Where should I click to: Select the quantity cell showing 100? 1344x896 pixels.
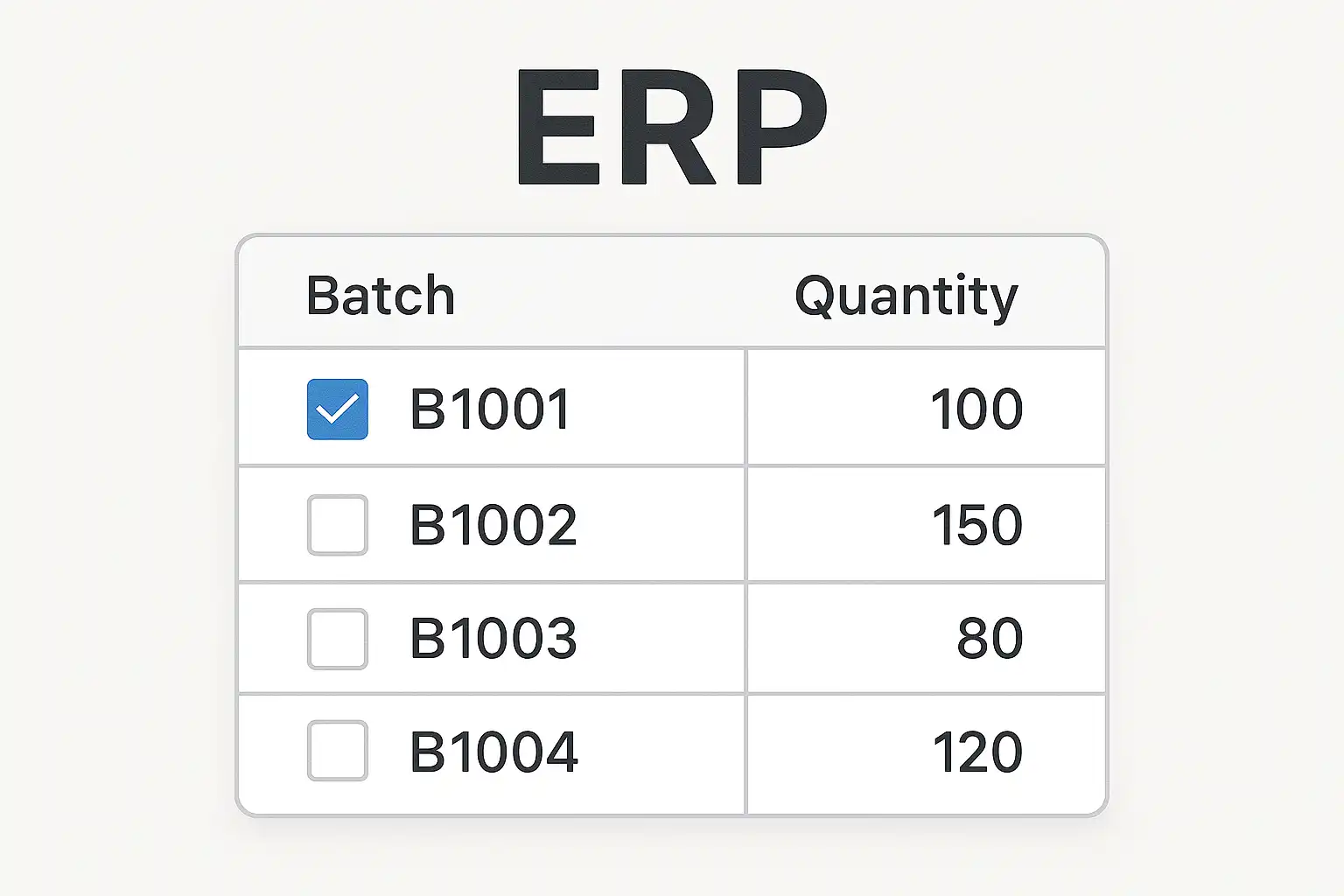click(976, 409)
